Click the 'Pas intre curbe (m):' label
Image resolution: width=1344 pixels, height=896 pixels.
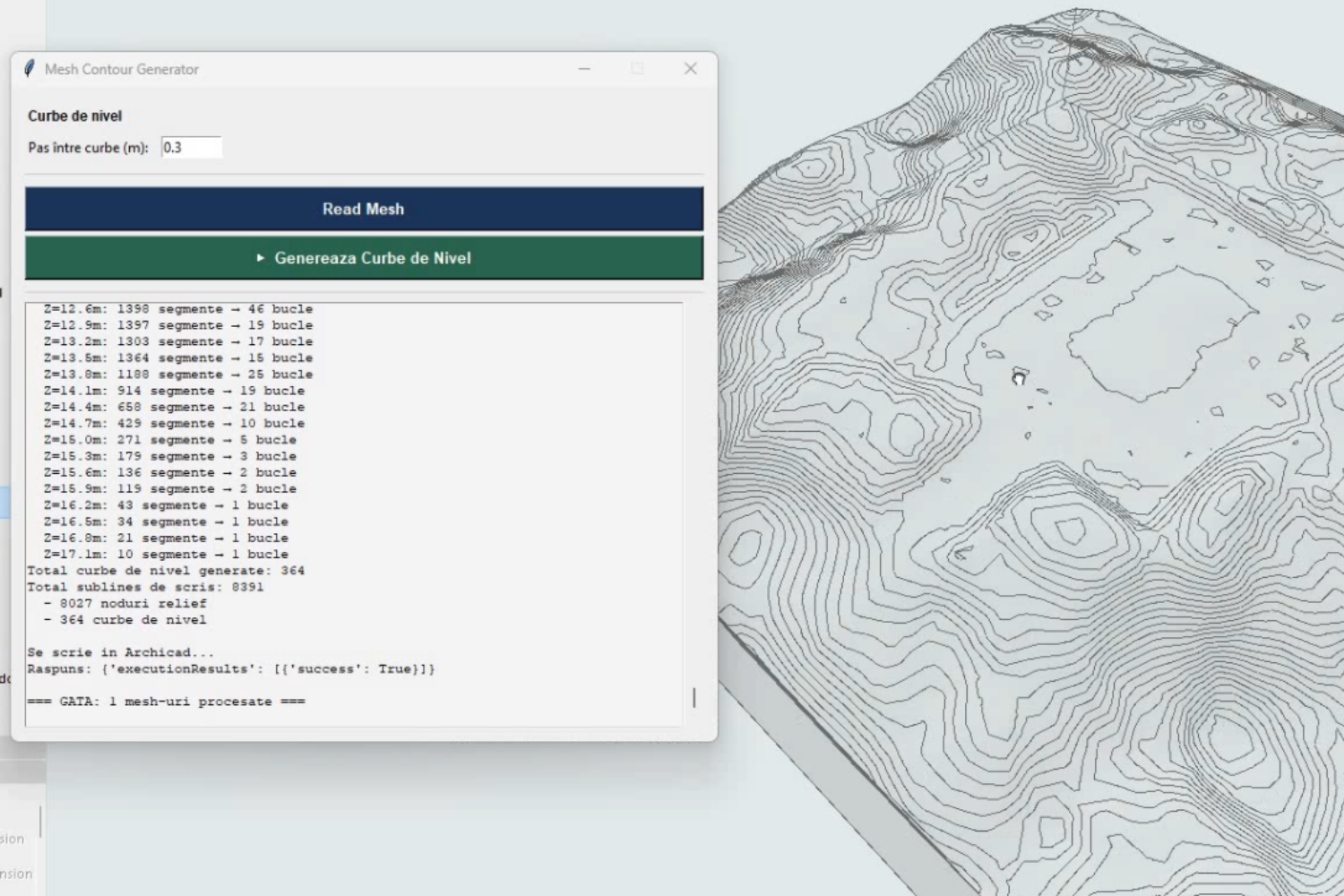click(x=88, y=148)
